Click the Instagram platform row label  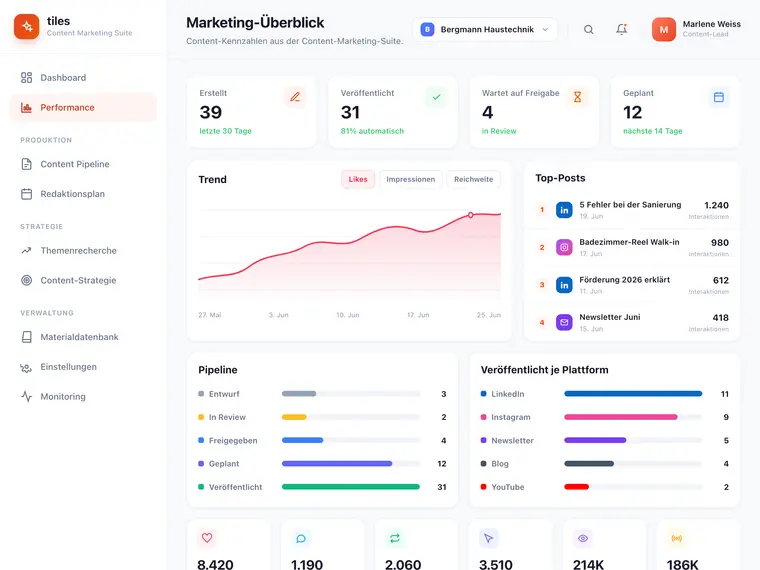tap(511, 417)
